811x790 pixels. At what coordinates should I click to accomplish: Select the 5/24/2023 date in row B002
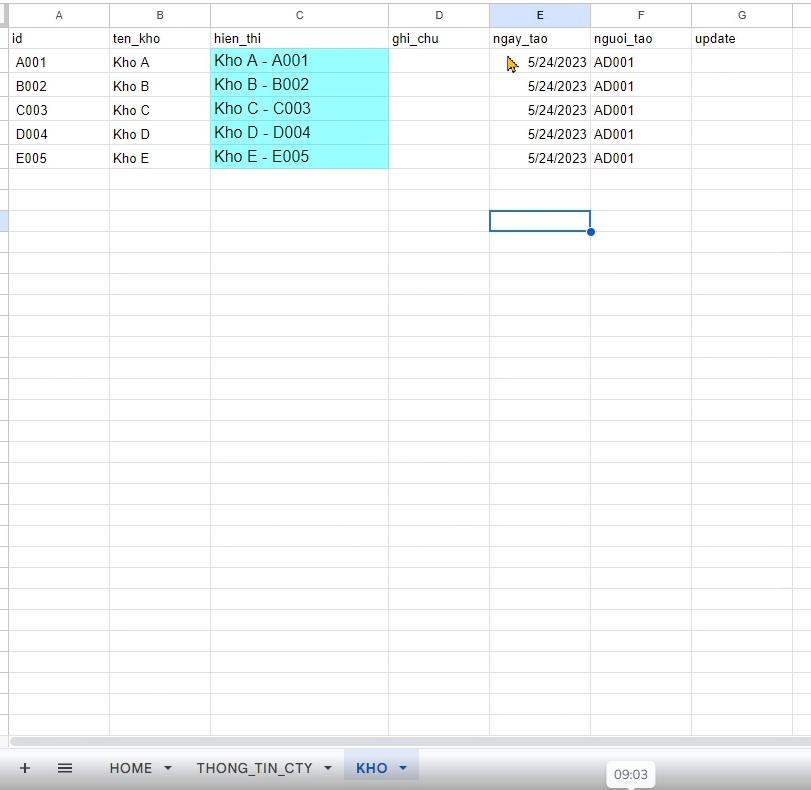pyautogui.click(x=540, y=86)
